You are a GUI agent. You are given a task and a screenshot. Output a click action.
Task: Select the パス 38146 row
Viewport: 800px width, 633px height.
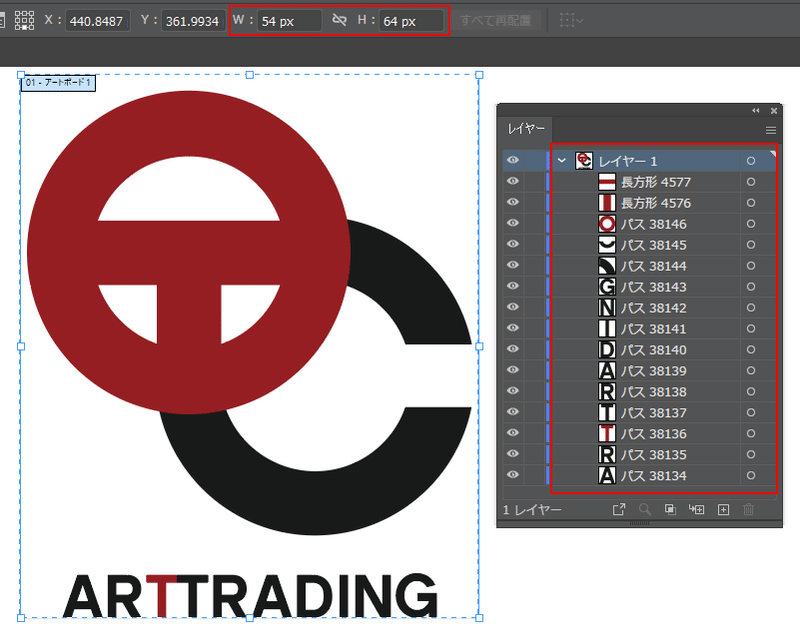pyautogui.click(x=639, y=223)
